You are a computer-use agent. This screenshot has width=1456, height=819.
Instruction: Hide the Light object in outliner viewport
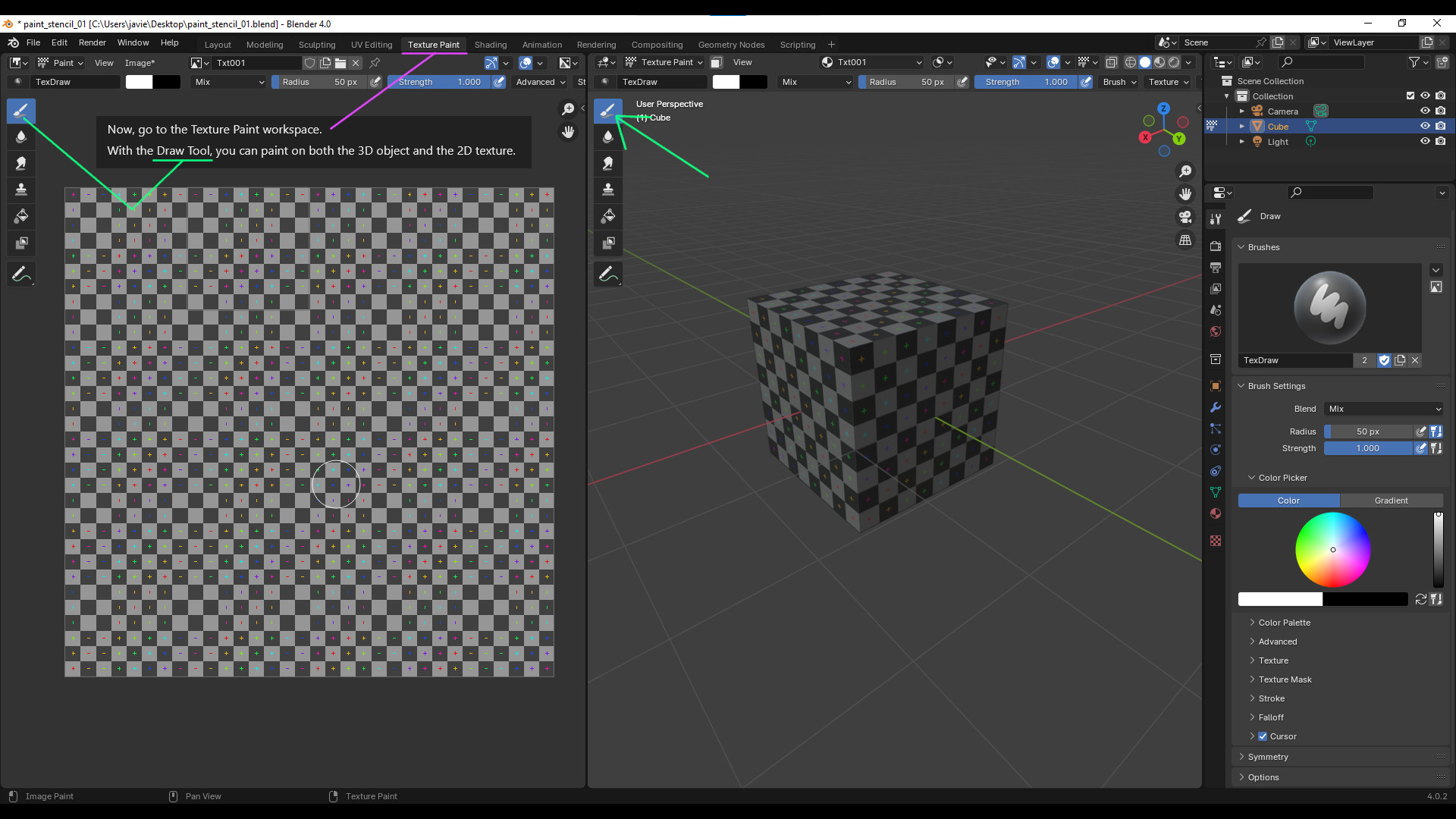click(x=1425, y=142)
